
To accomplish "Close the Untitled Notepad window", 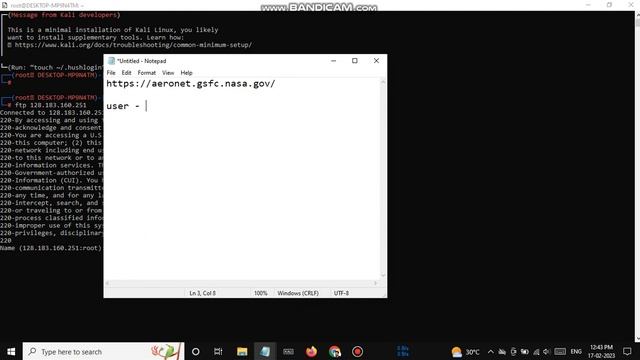I will 376,61.
